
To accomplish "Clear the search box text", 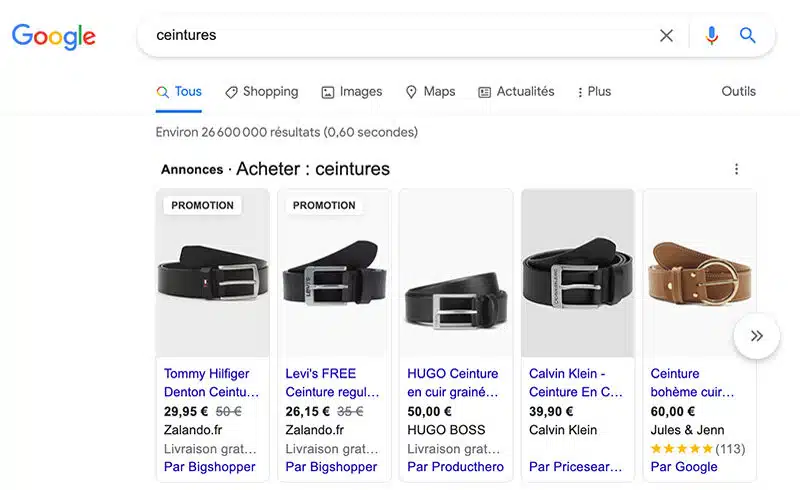I will tap(666, 36).
